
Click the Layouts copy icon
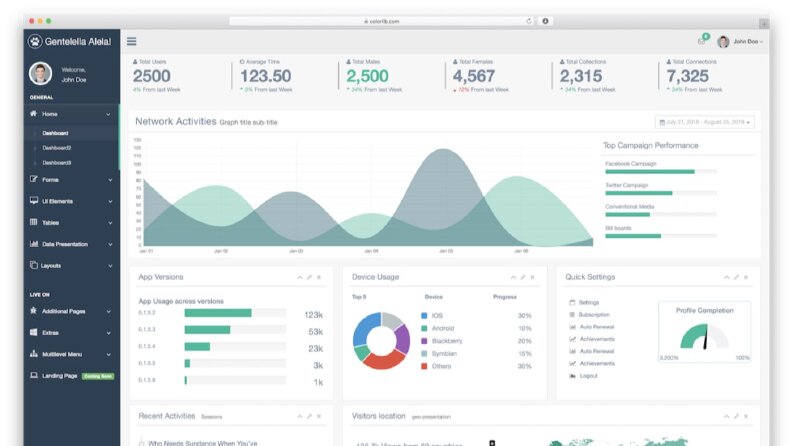tap(33, 265)
